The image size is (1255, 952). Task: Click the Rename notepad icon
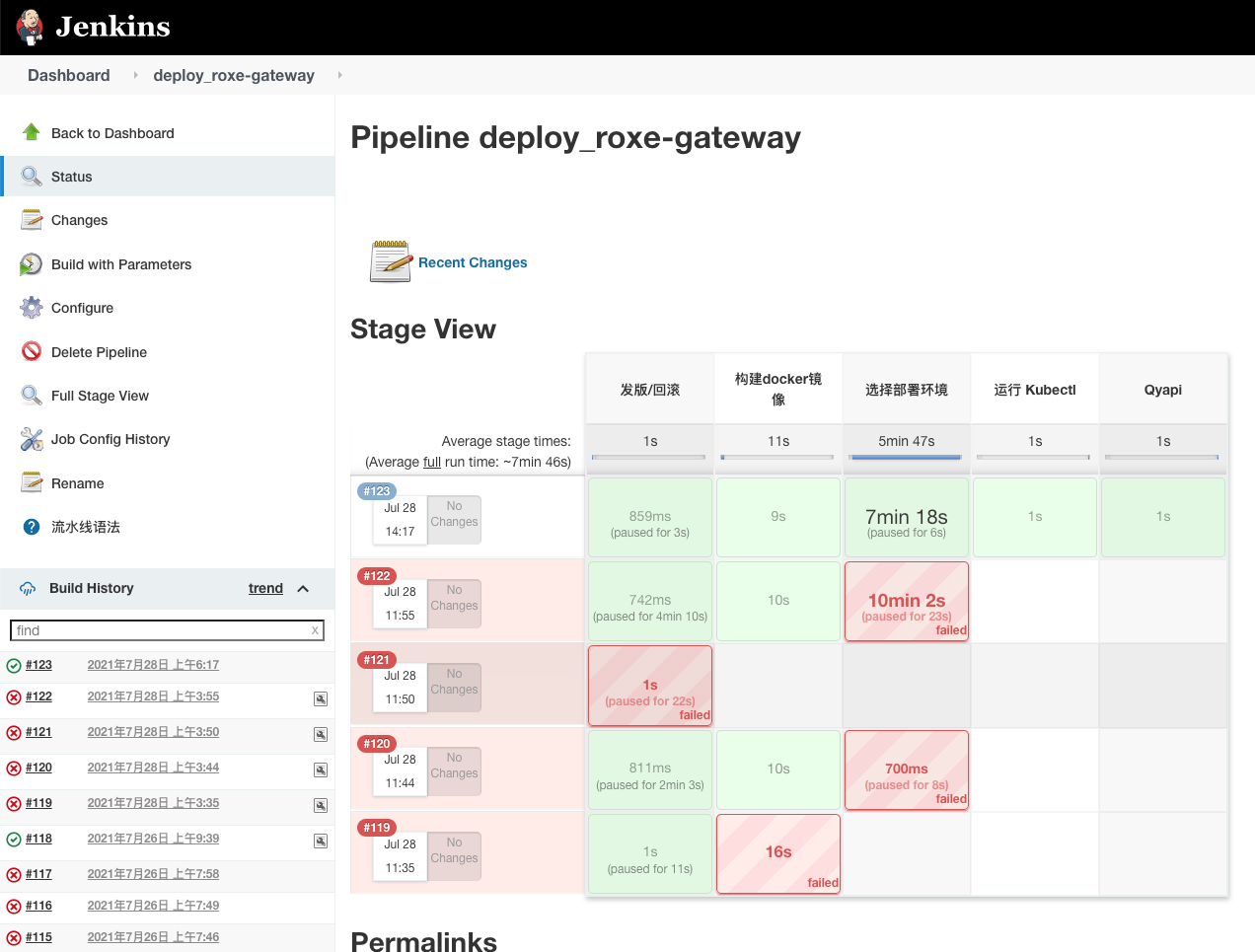pos(32,482)
